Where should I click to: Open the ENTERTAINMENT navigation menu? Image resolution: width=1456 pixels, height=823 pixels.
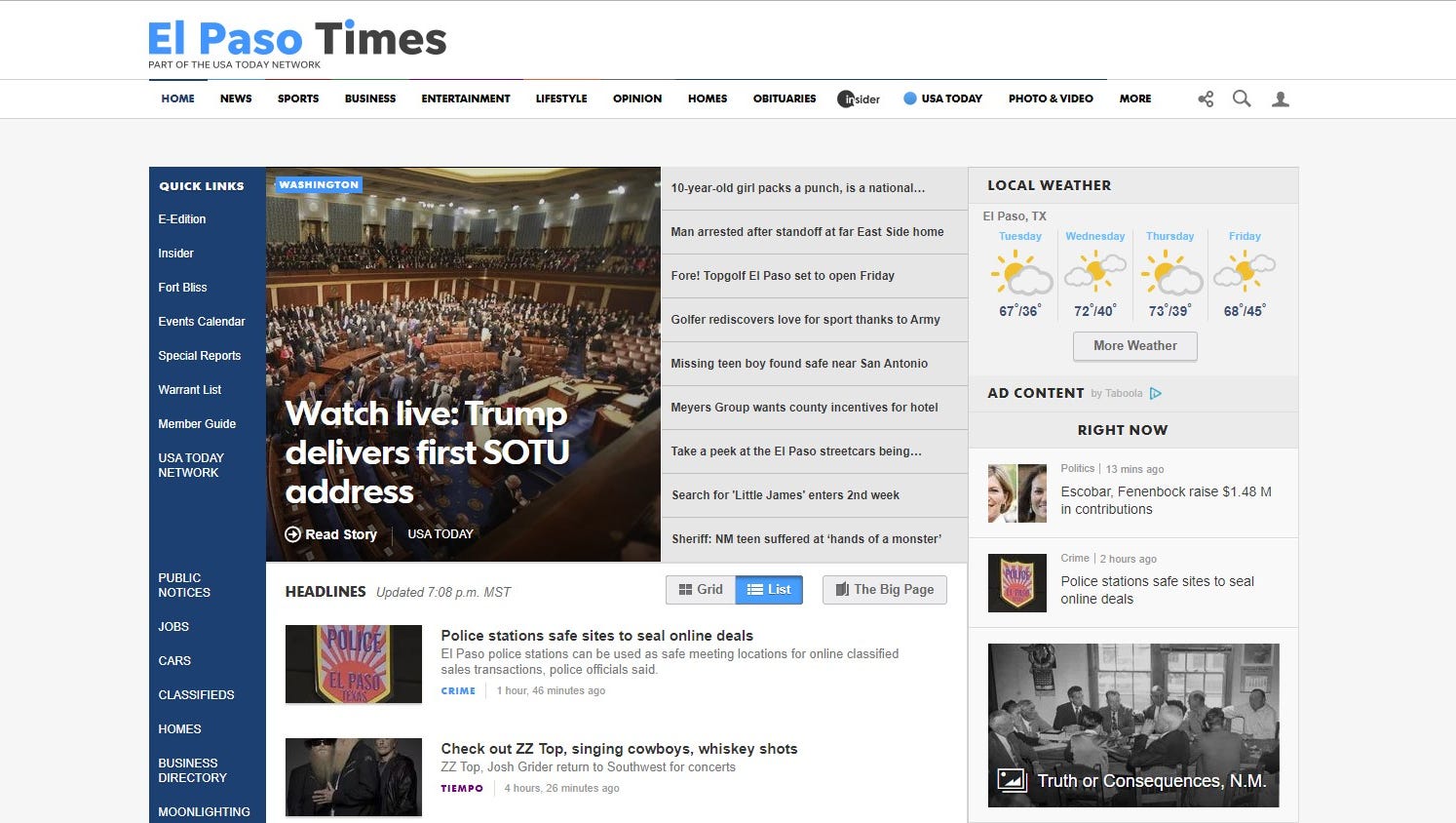(466, 98)
